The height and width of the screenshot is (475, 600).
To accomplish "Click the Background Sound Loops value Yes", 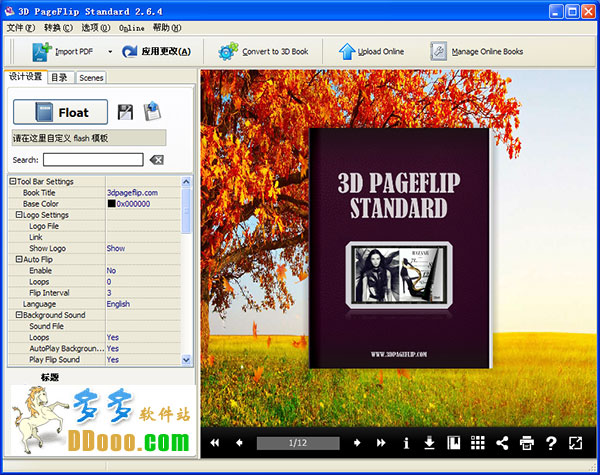I will [x=112, y=337].
